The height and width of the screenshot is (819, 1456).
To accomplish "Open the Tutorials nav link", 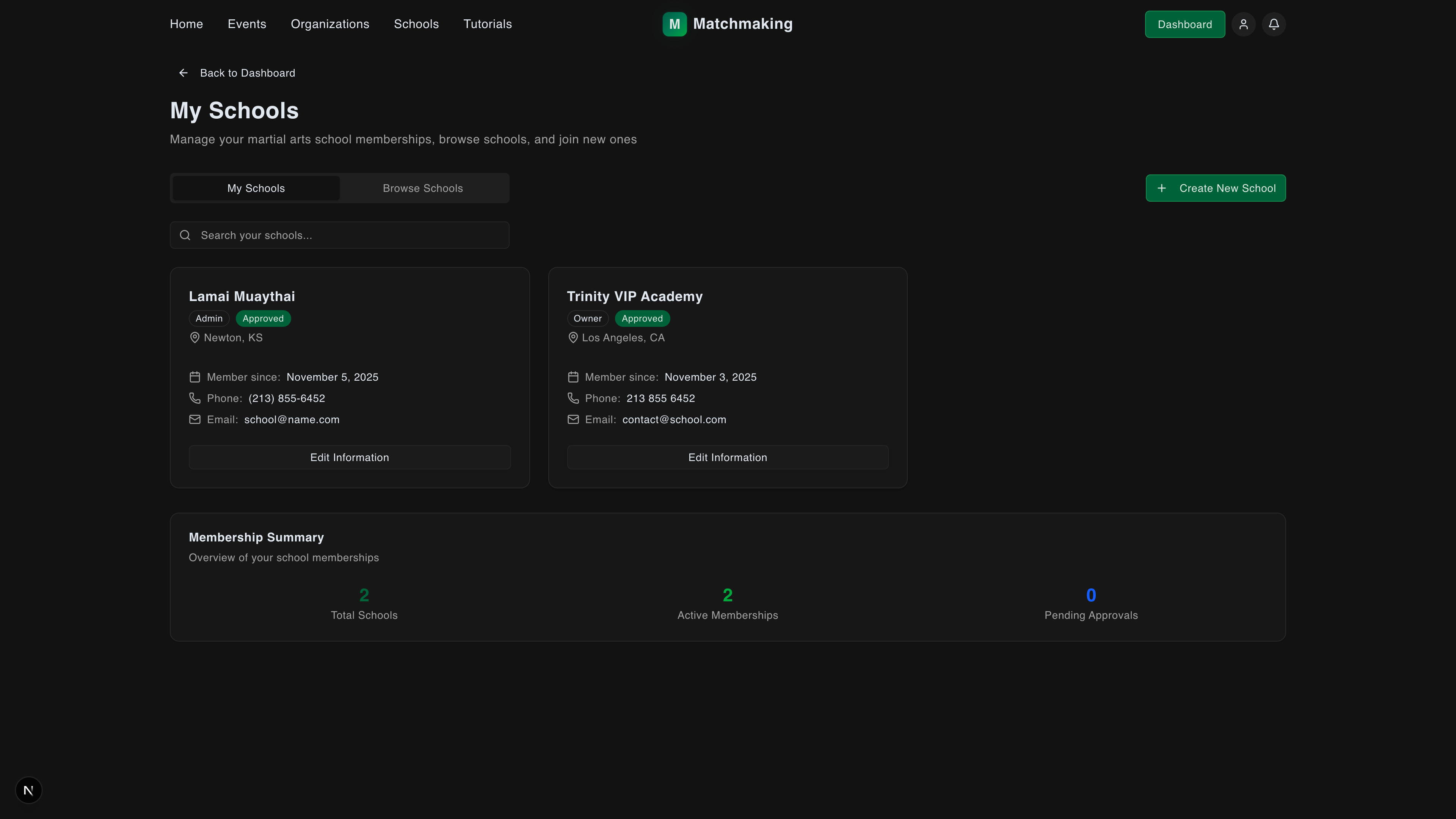I will click(488, 24).
